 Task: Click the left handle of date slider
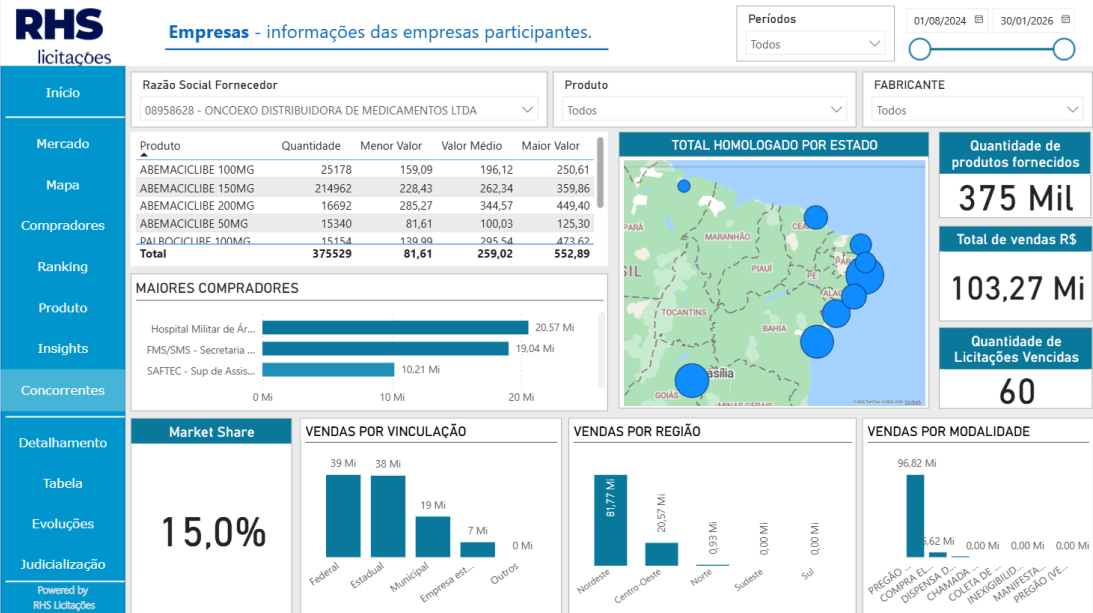pos(920,49)
